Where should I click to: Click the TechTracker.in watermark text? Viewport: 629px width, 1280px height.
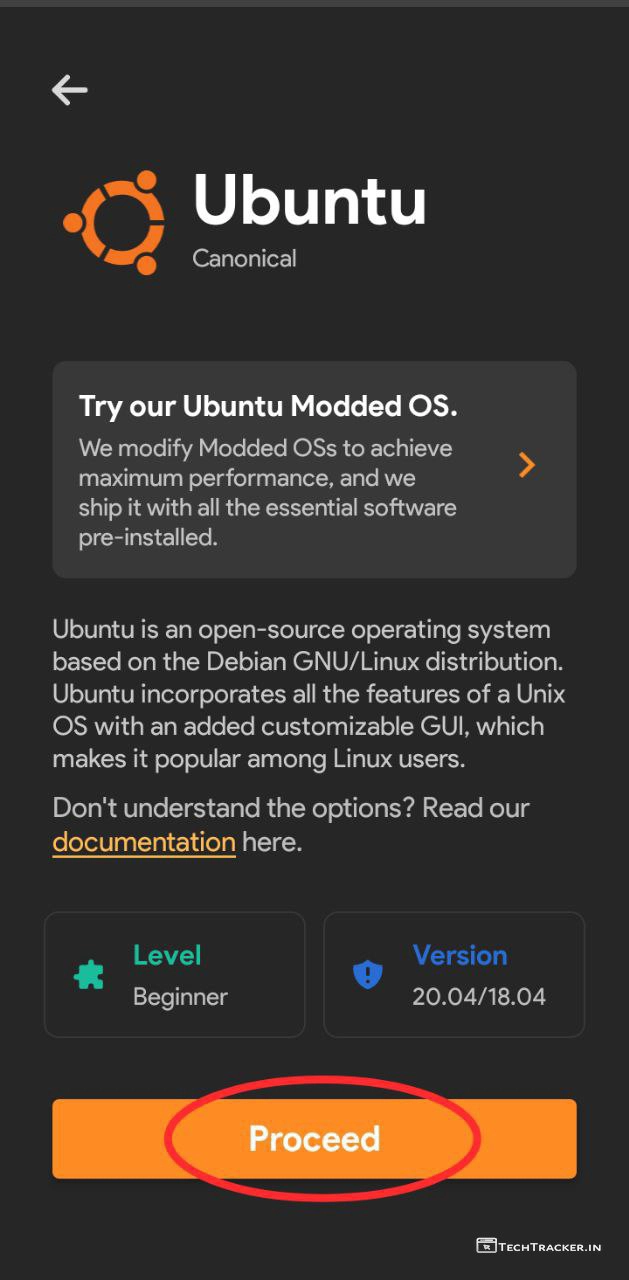pyautogui.click(x=551, y=1247)
